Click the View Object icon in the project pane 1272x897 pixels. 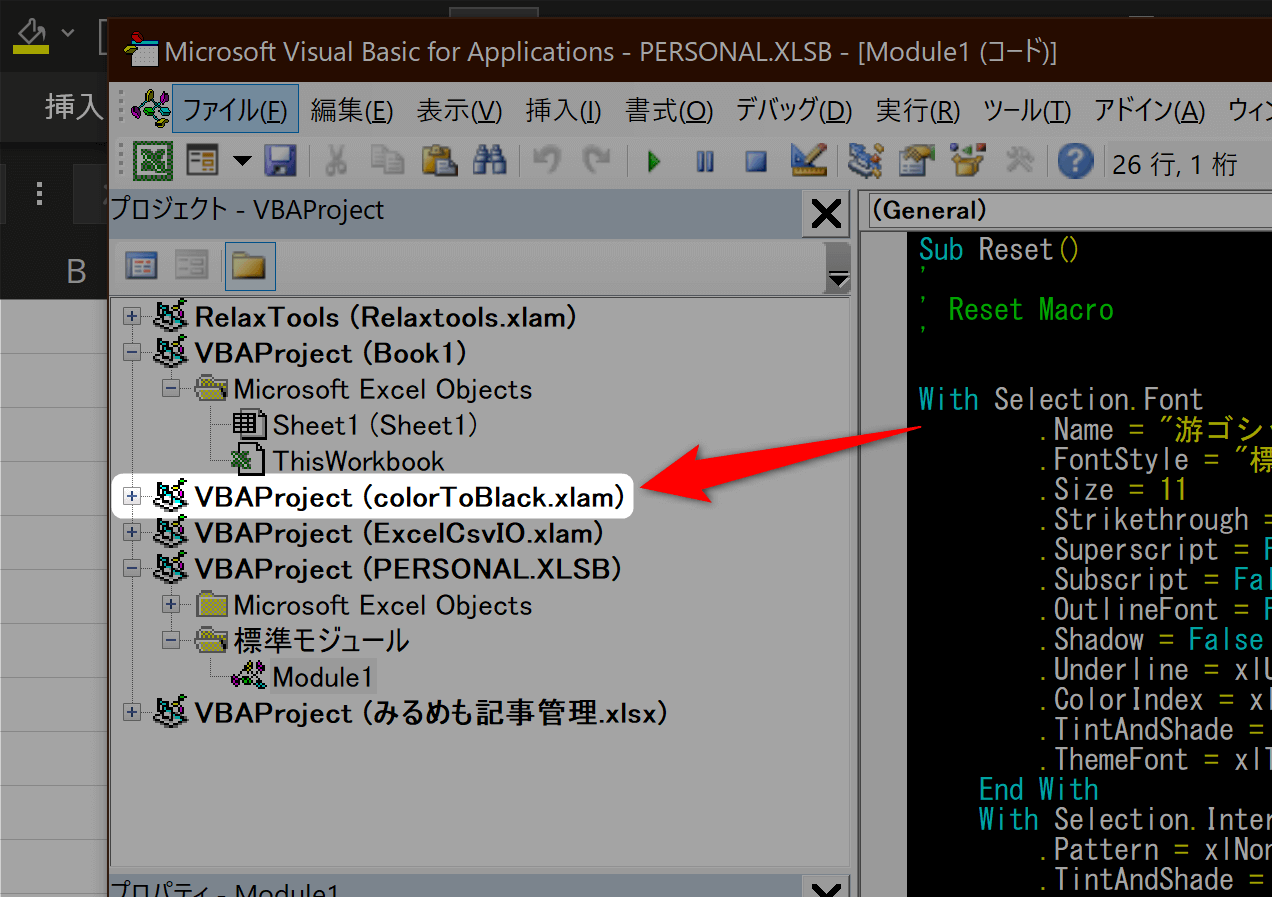191,266
